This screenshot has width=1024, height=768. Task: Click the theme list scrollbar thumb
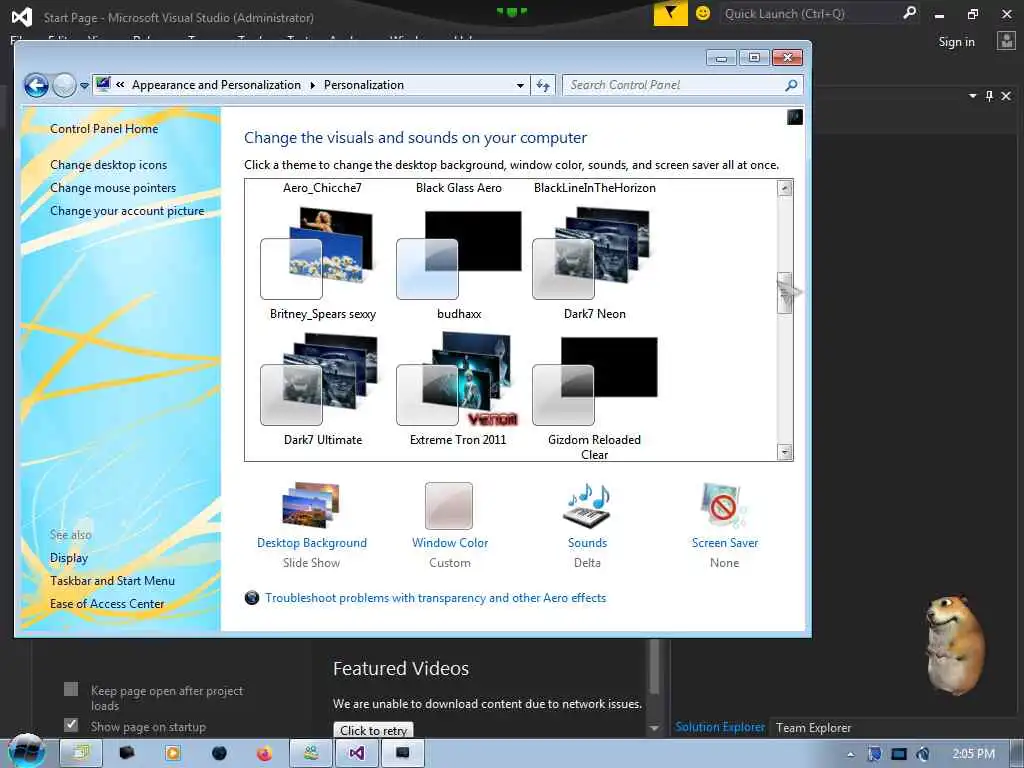point(785,293)
